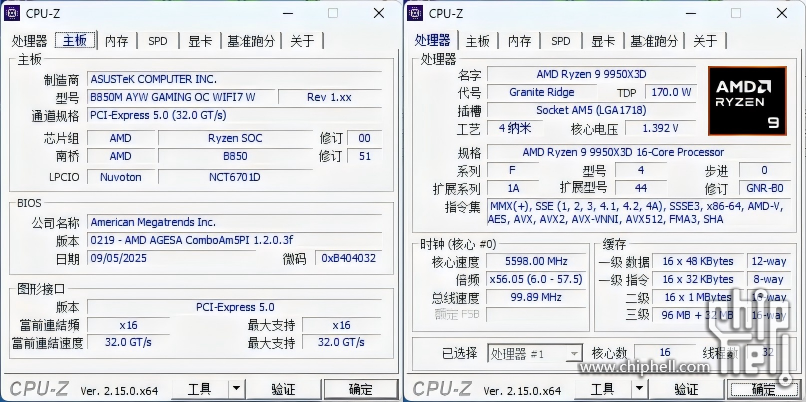
Task: Close the right CPU-Z window
Action: tap(782, 13)
